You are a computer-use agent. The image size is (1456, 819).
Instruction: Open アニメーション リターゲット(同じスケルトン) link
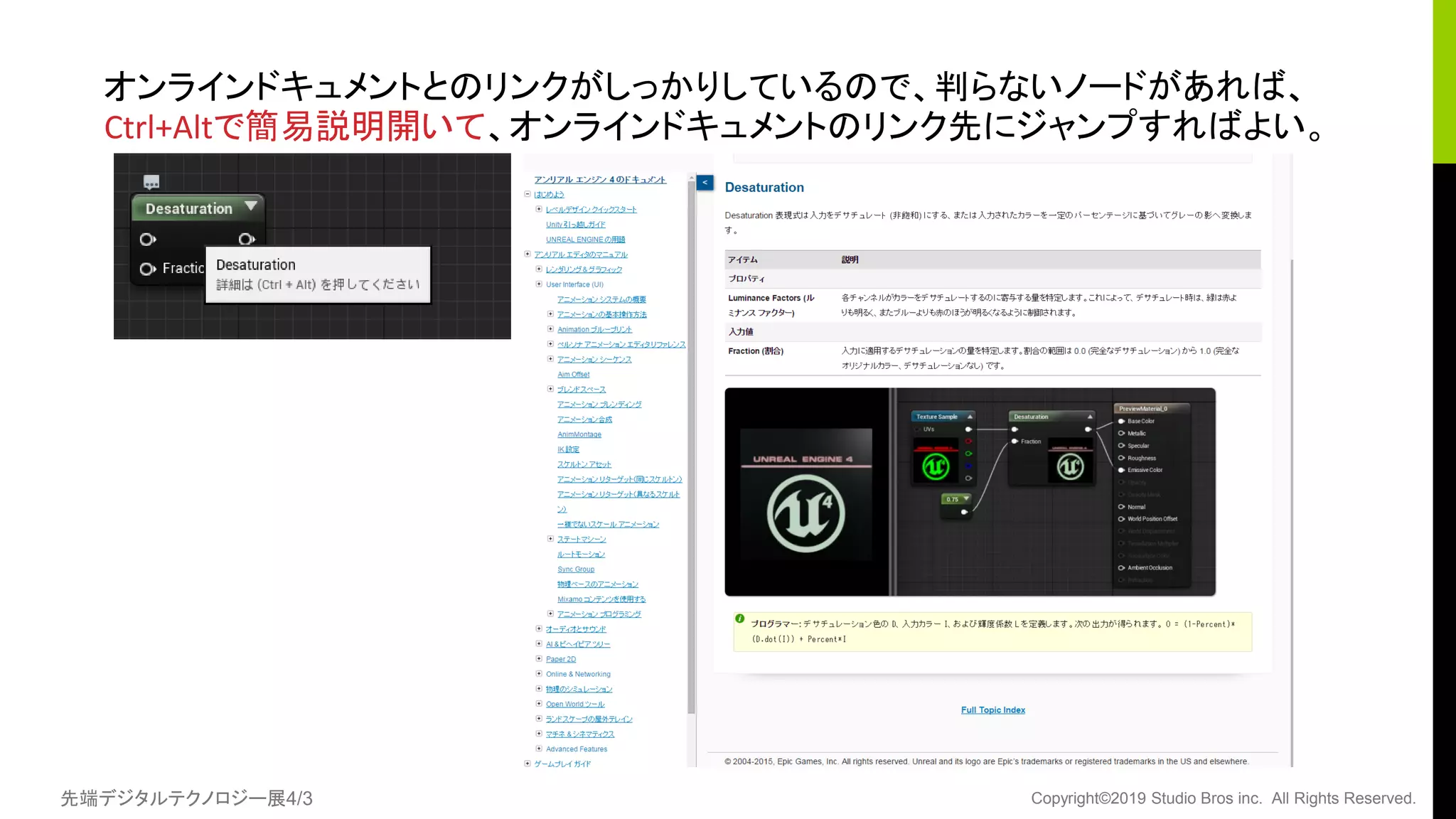coord(620,479)
